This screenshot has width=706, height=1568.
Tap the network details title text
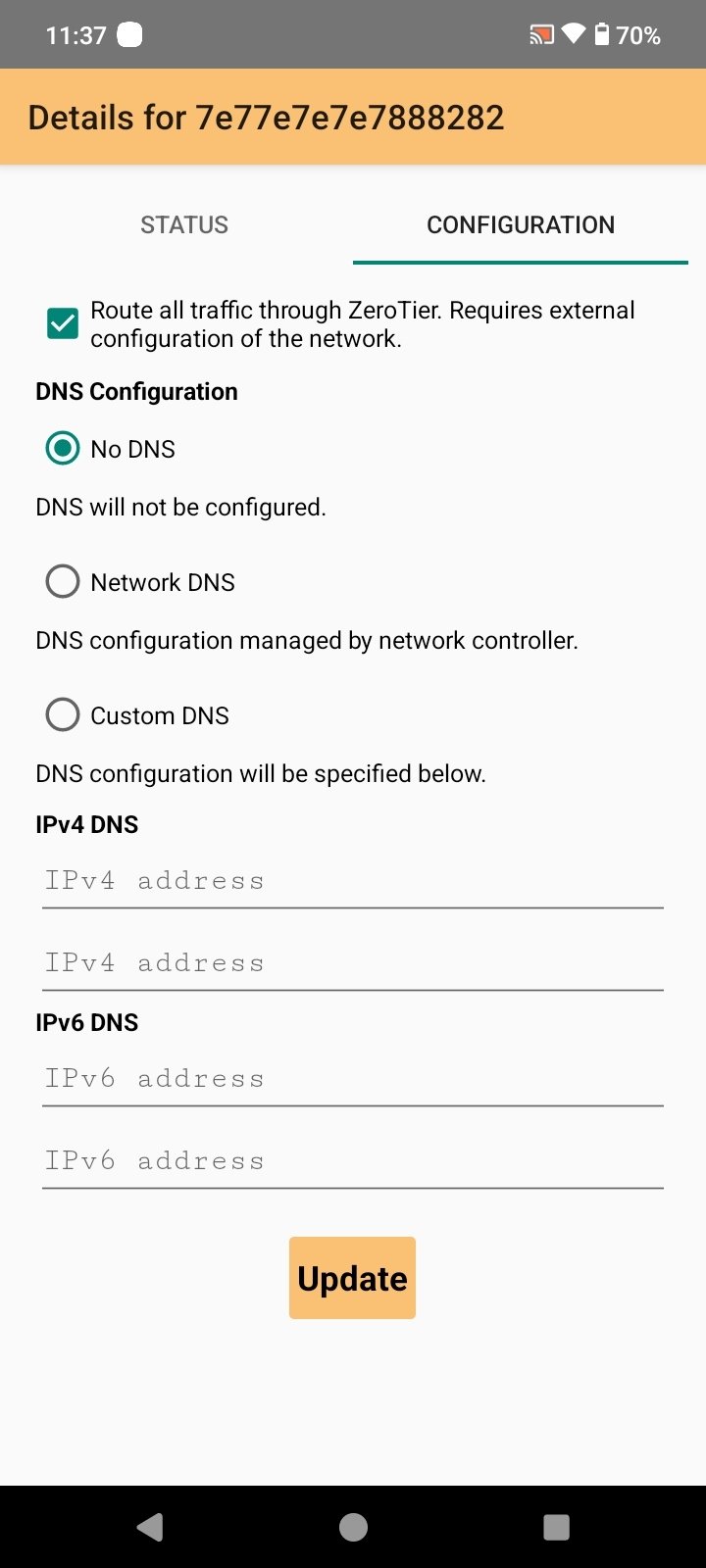point(266,118)
